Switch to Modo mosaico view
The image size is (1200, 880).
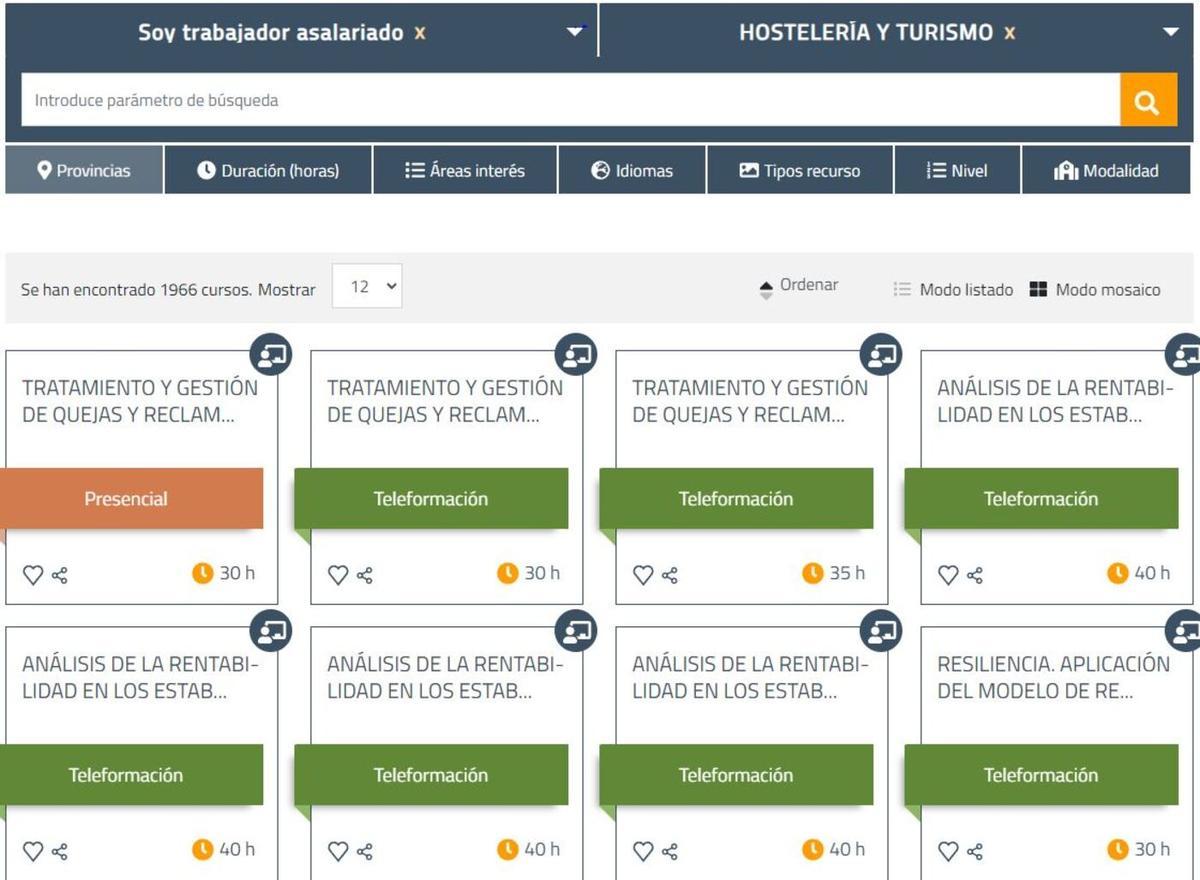tap(1095, 290)
